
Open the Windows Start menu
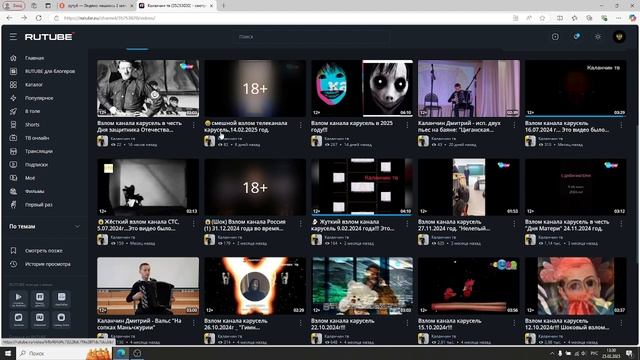click(8, 353)
